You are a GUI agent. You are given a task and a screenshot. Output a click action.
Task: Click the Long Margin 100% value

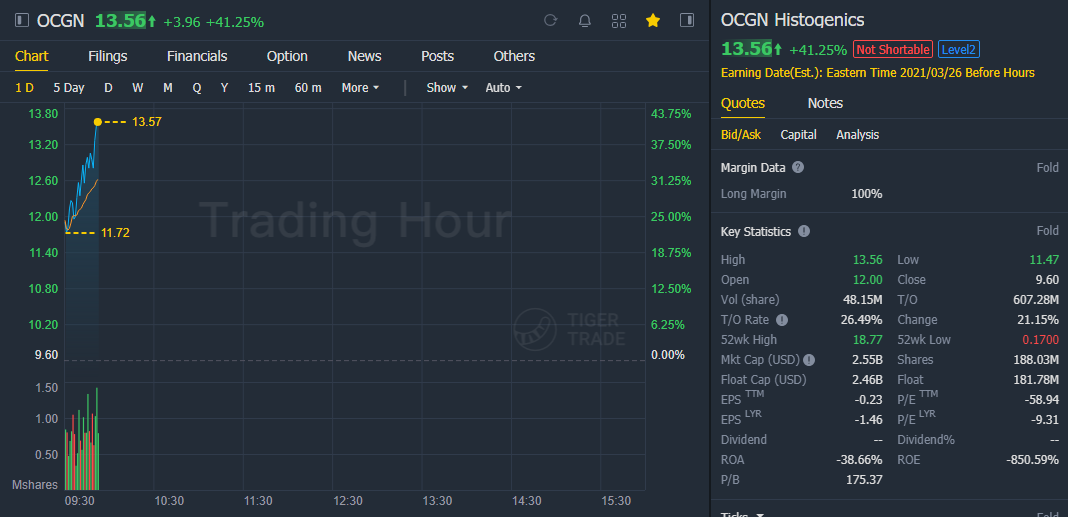click(x=866, y=194)
